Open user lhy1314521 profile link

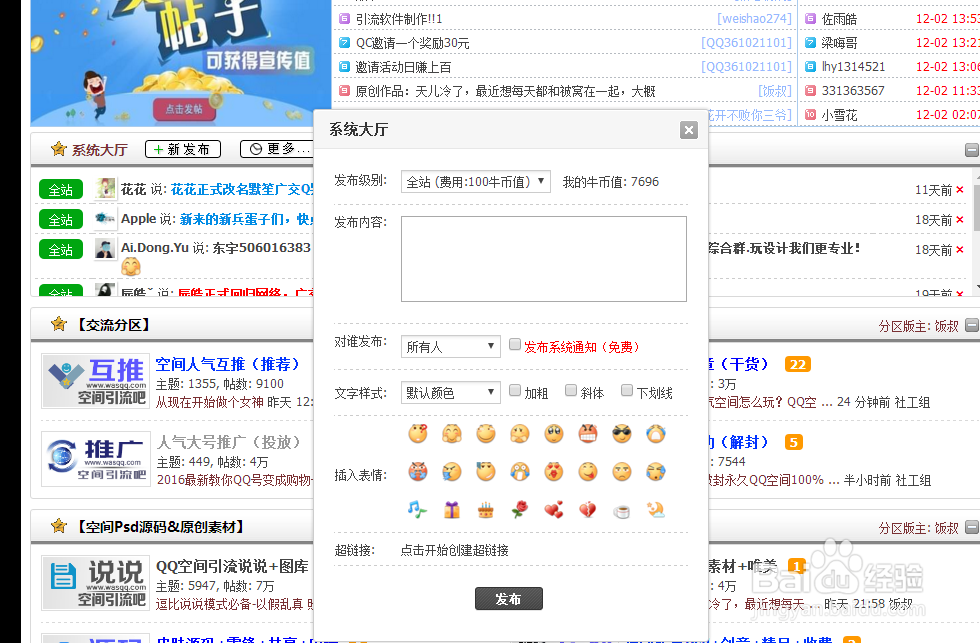853,66
